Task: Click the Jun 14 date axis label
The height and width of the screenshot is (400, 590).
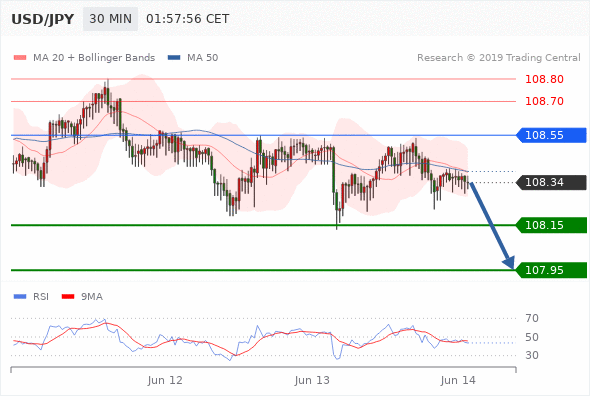Action: click(x=458, y=380)
